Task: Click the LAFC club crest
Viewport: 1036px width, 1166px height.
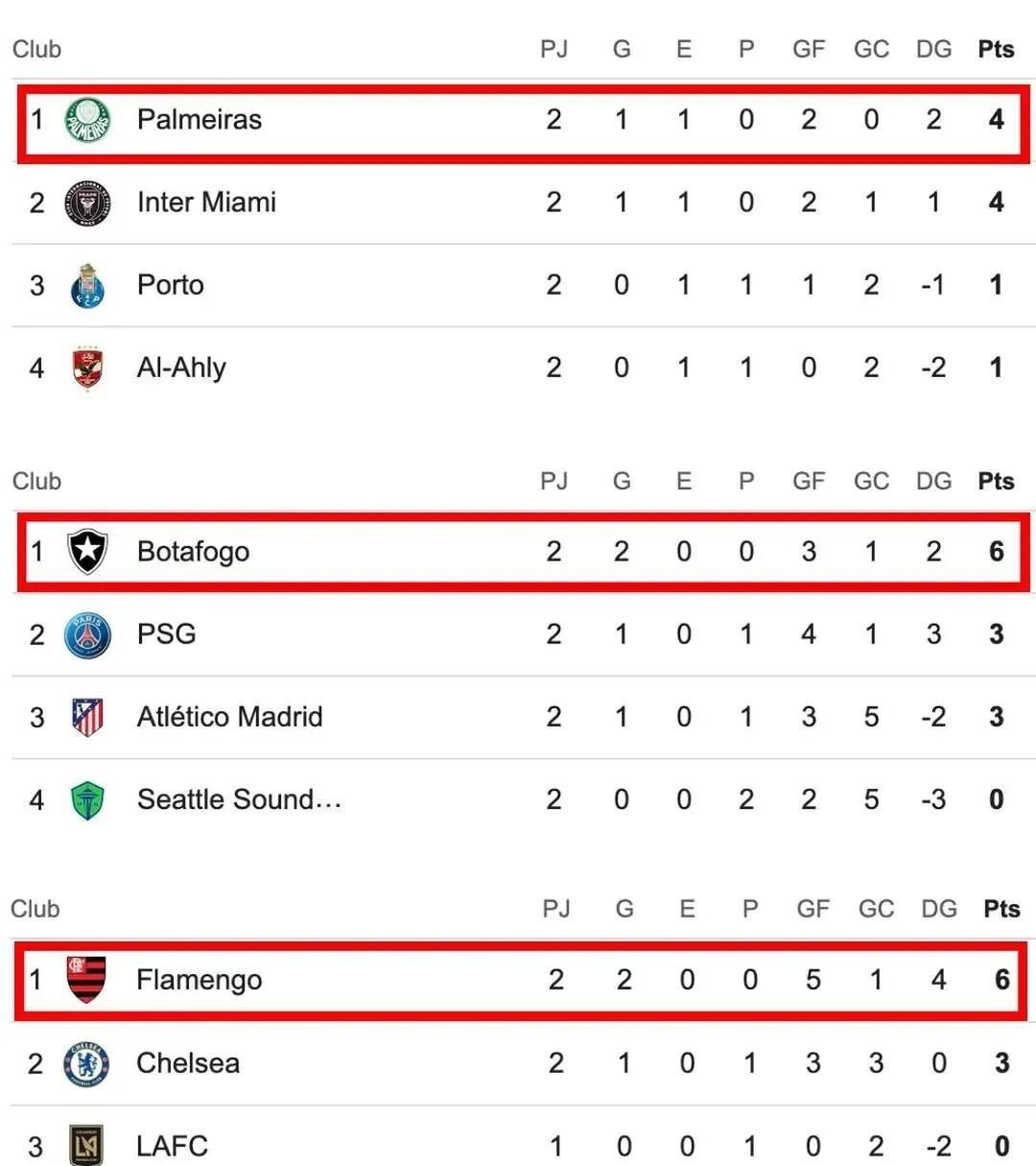Action: pos(86,1146)
